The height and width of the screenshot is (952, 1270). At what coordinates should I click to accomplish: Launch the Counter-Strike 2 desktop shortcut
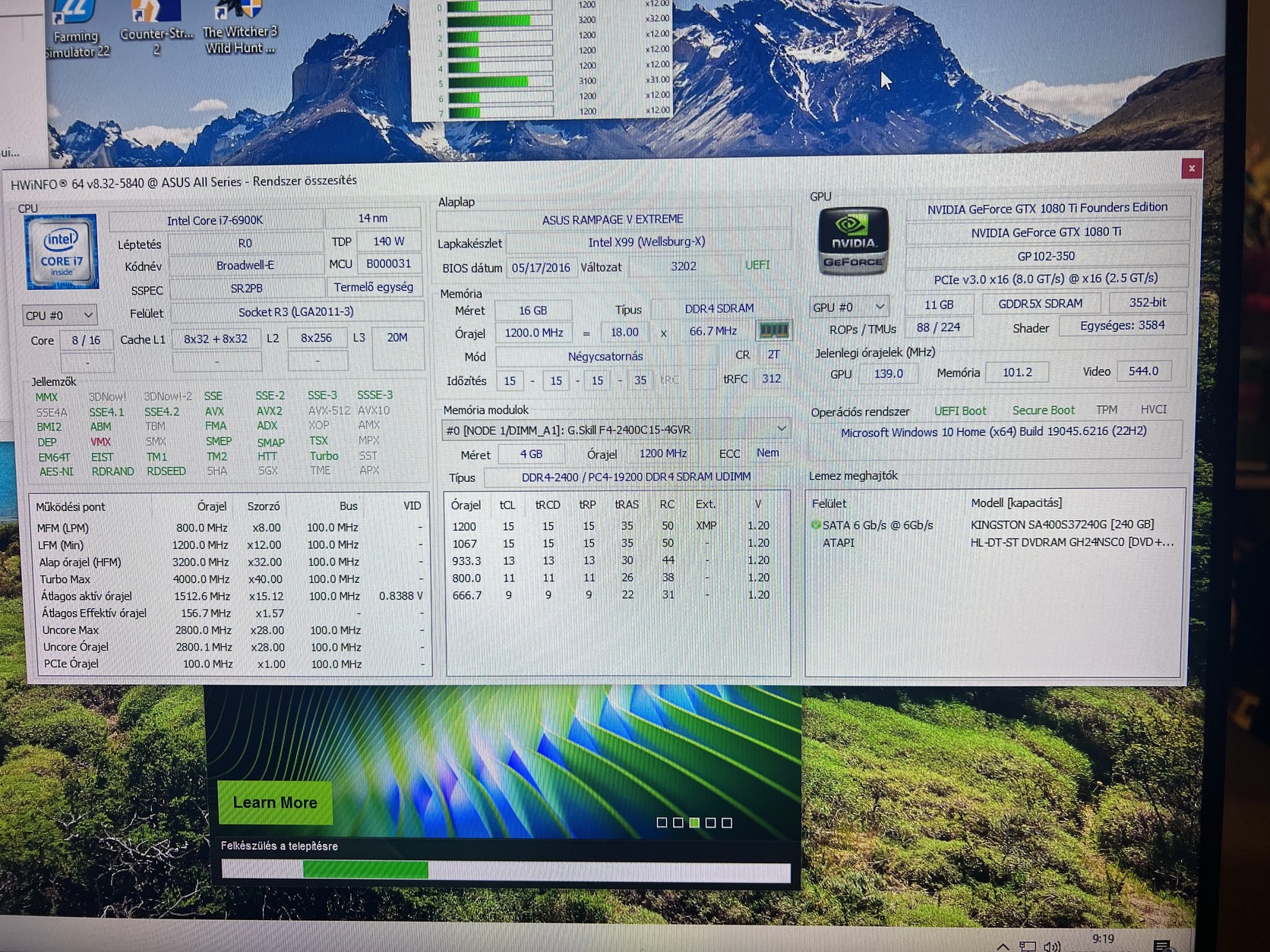(x=156, y=29)
